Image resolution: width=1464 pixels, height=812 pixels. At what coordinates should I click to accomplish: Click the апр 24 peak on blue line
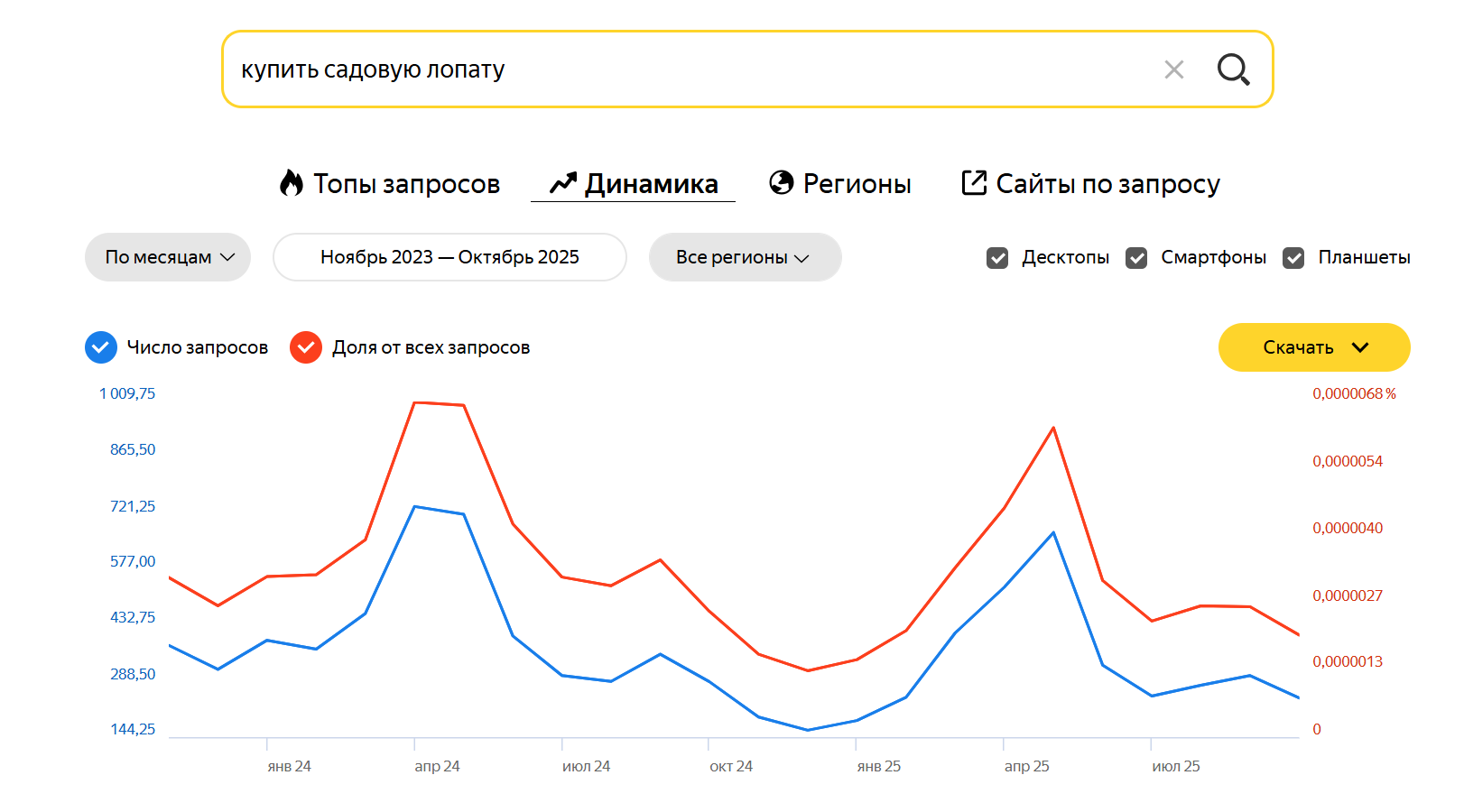click(x=414, y=506)
